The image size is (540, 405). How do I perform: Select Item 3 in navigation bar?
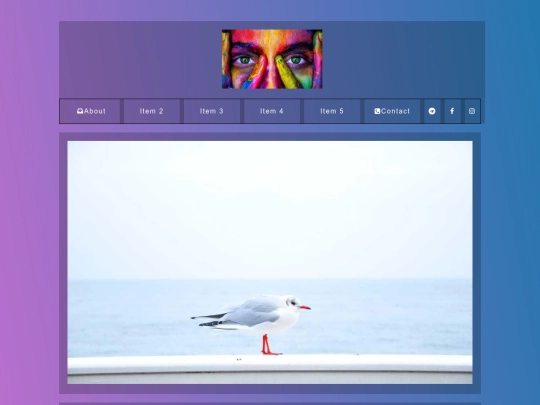[x=212, y=111]
